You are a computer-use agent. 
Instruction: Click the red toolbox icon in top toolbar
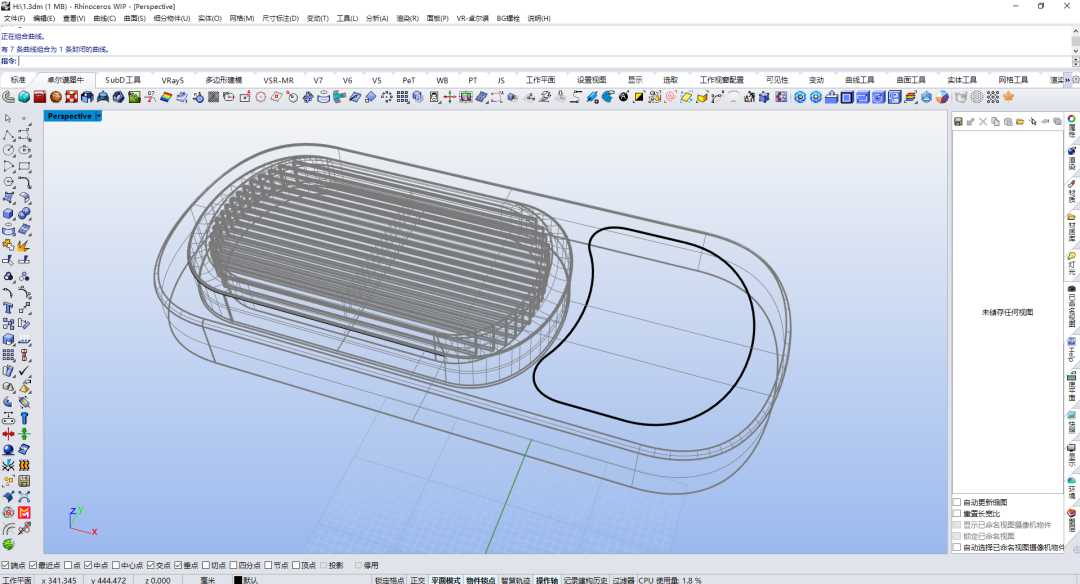pyautogui.click(x=40, y=97)
